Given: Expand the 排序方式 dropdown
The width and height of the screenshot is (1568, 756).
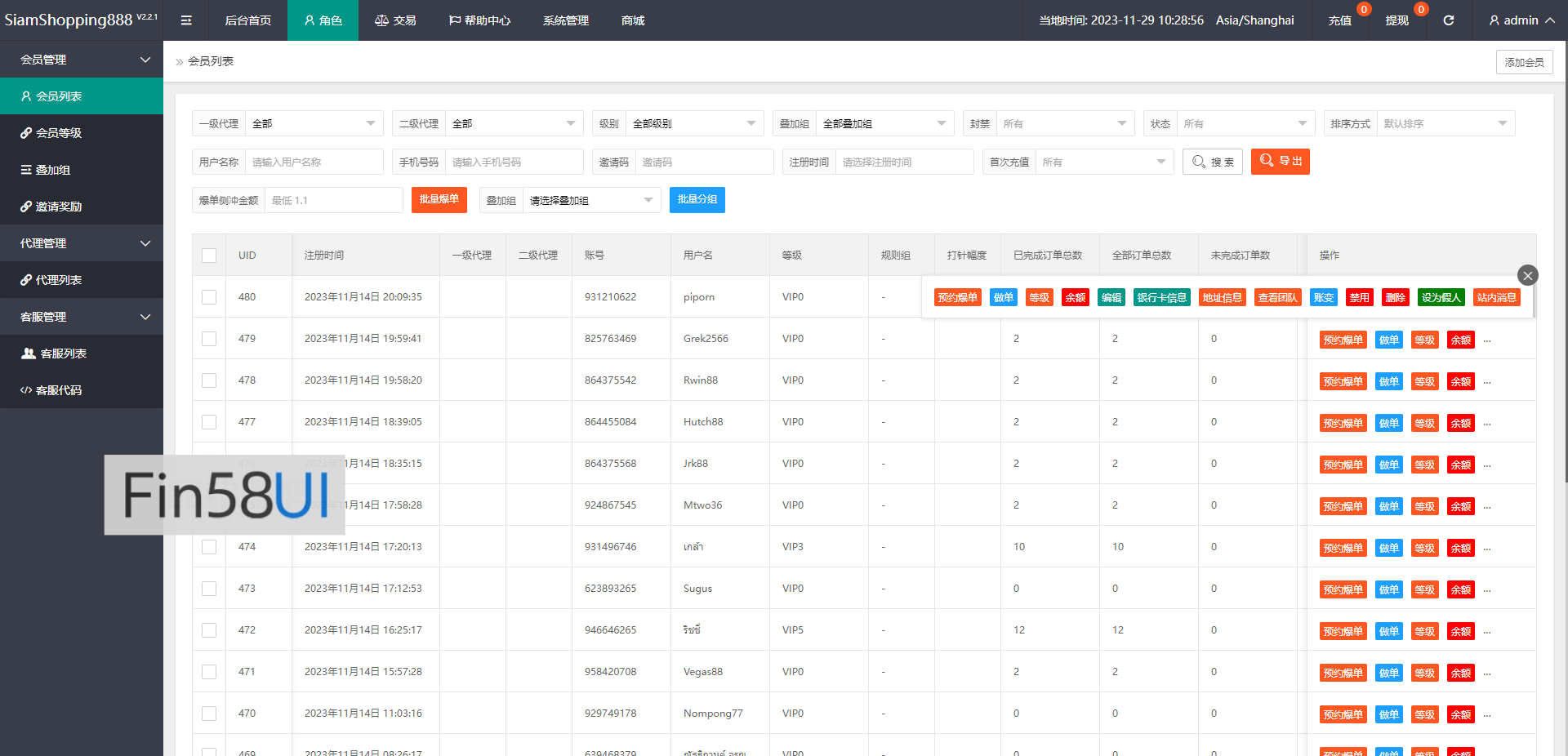Looking at the screenshot, I should 1444,124.
